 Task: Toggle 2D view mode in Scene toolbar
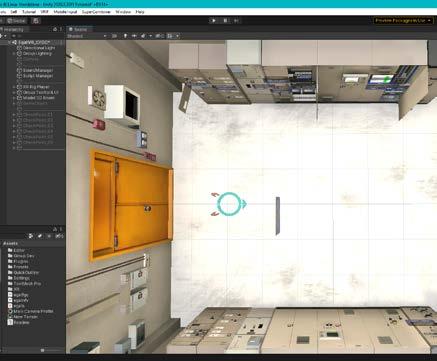(x=114, y=36)
